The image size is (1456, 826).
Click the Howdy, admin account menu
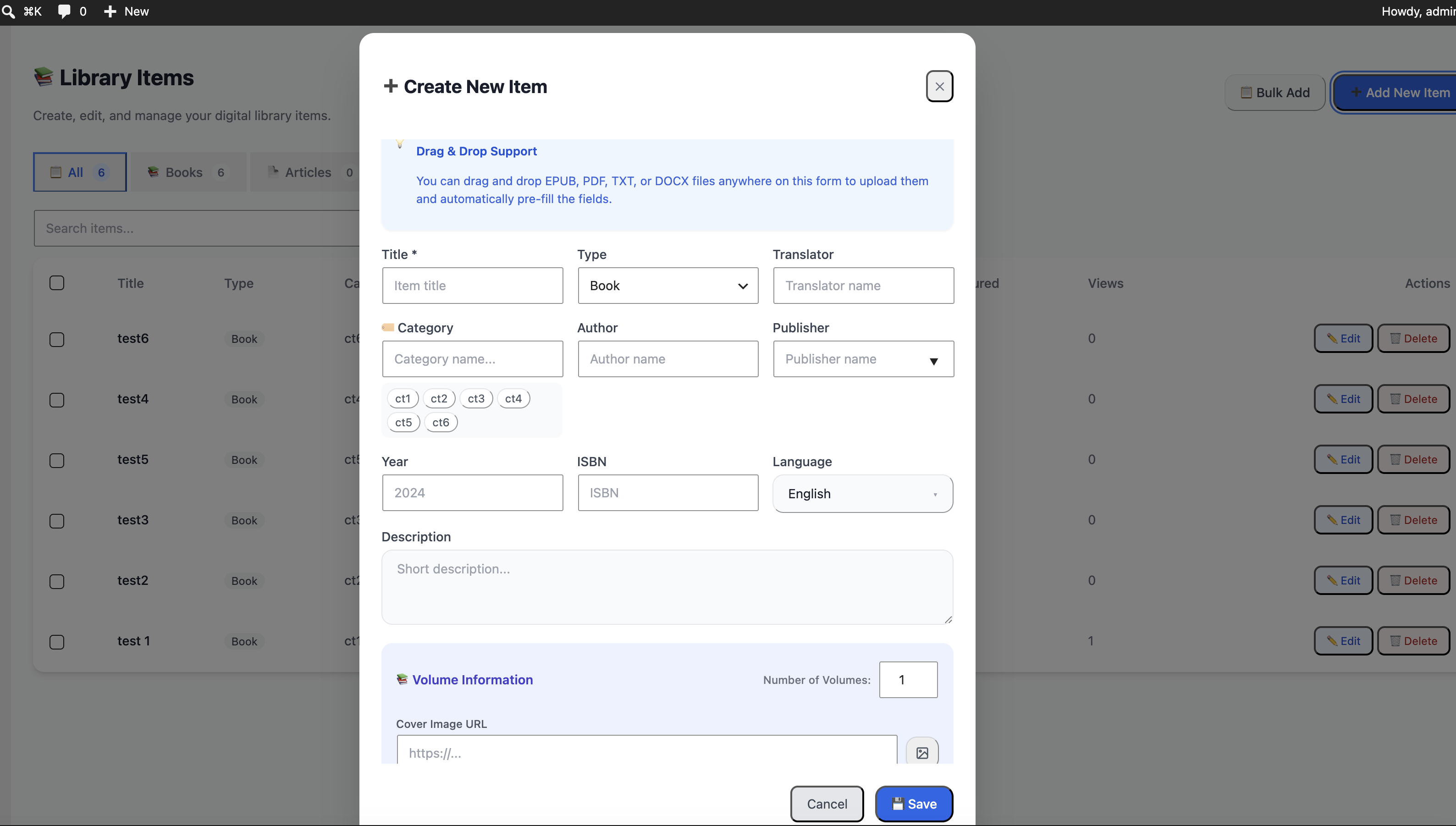(x=1418, y=11)
